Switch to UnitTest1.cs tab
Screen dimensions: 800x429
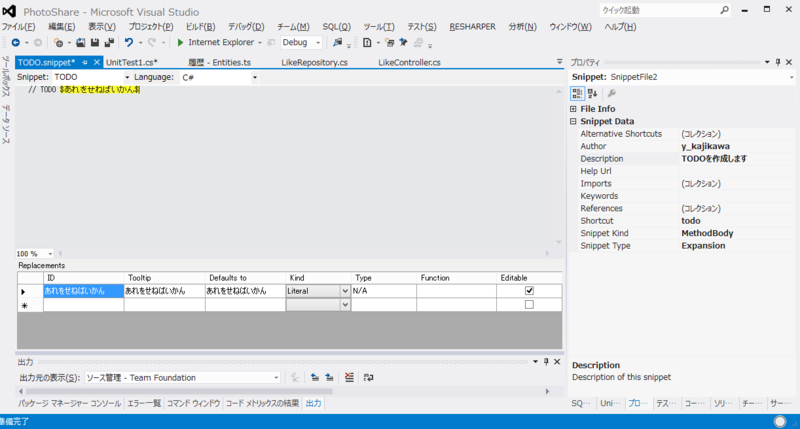132,62
